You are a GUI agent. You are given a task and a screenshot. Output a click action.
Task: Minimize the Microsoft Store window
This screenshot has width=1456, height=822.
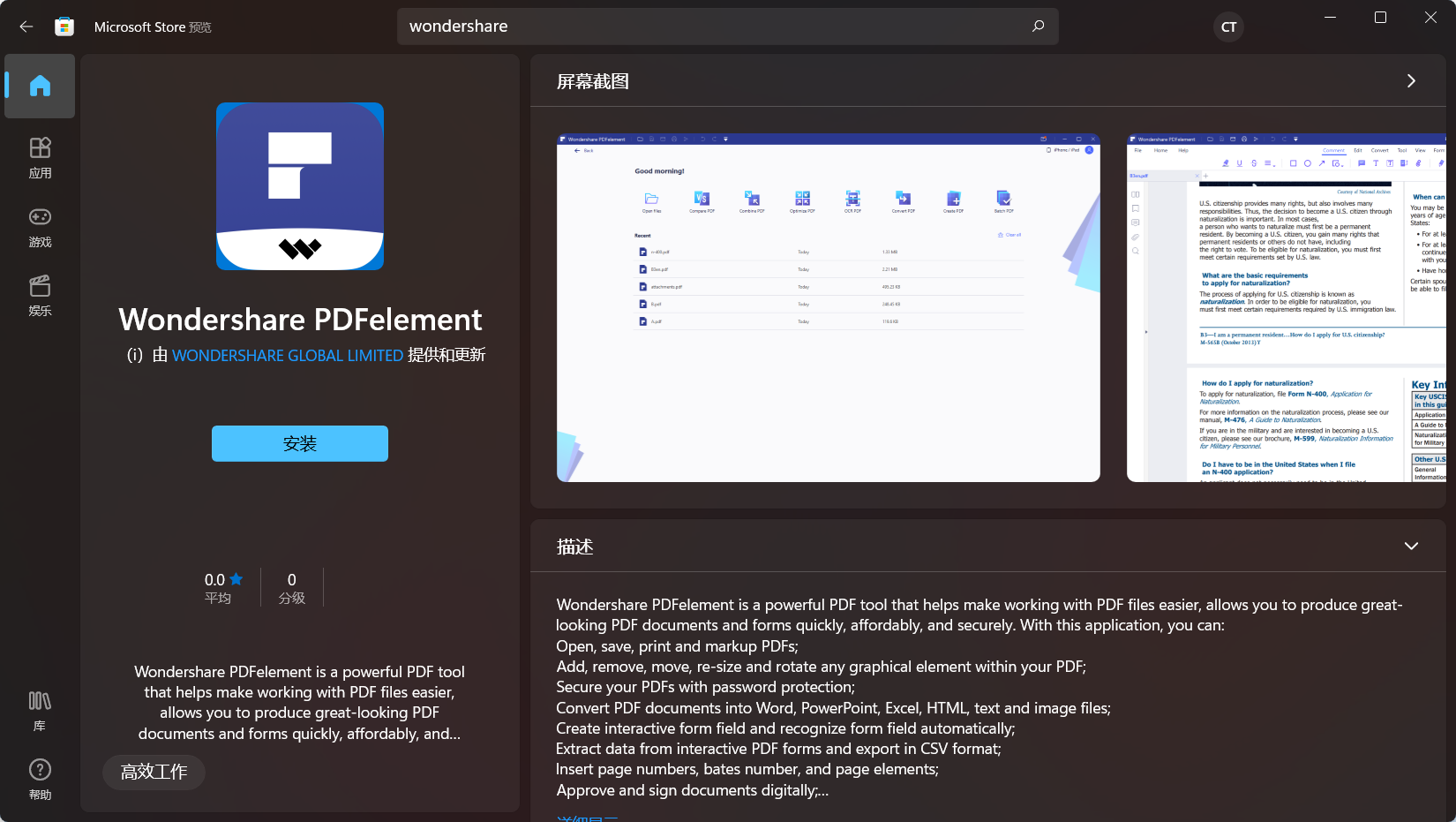pos(1331,18)
